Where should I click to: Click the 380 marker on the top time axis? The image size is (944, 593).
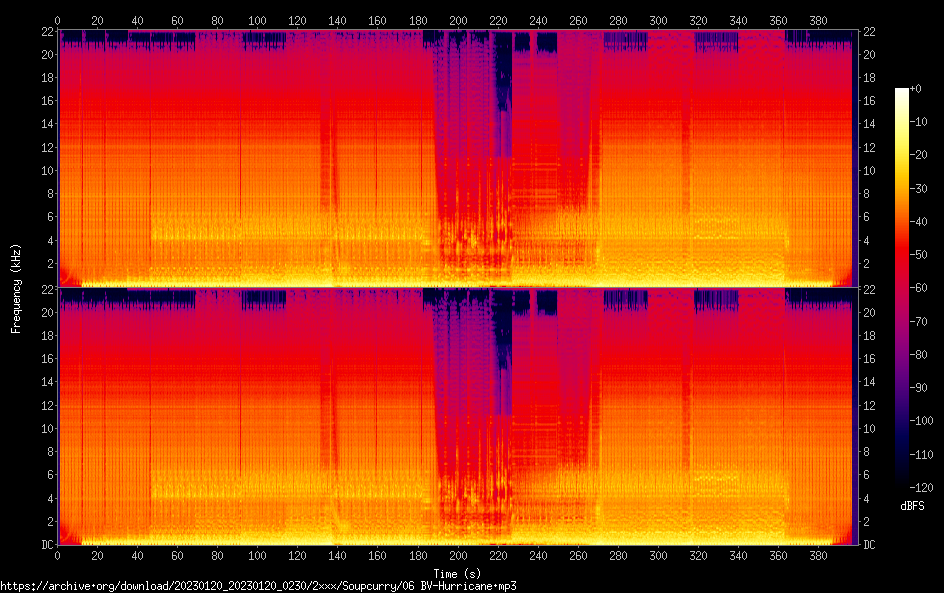point(818,20)
